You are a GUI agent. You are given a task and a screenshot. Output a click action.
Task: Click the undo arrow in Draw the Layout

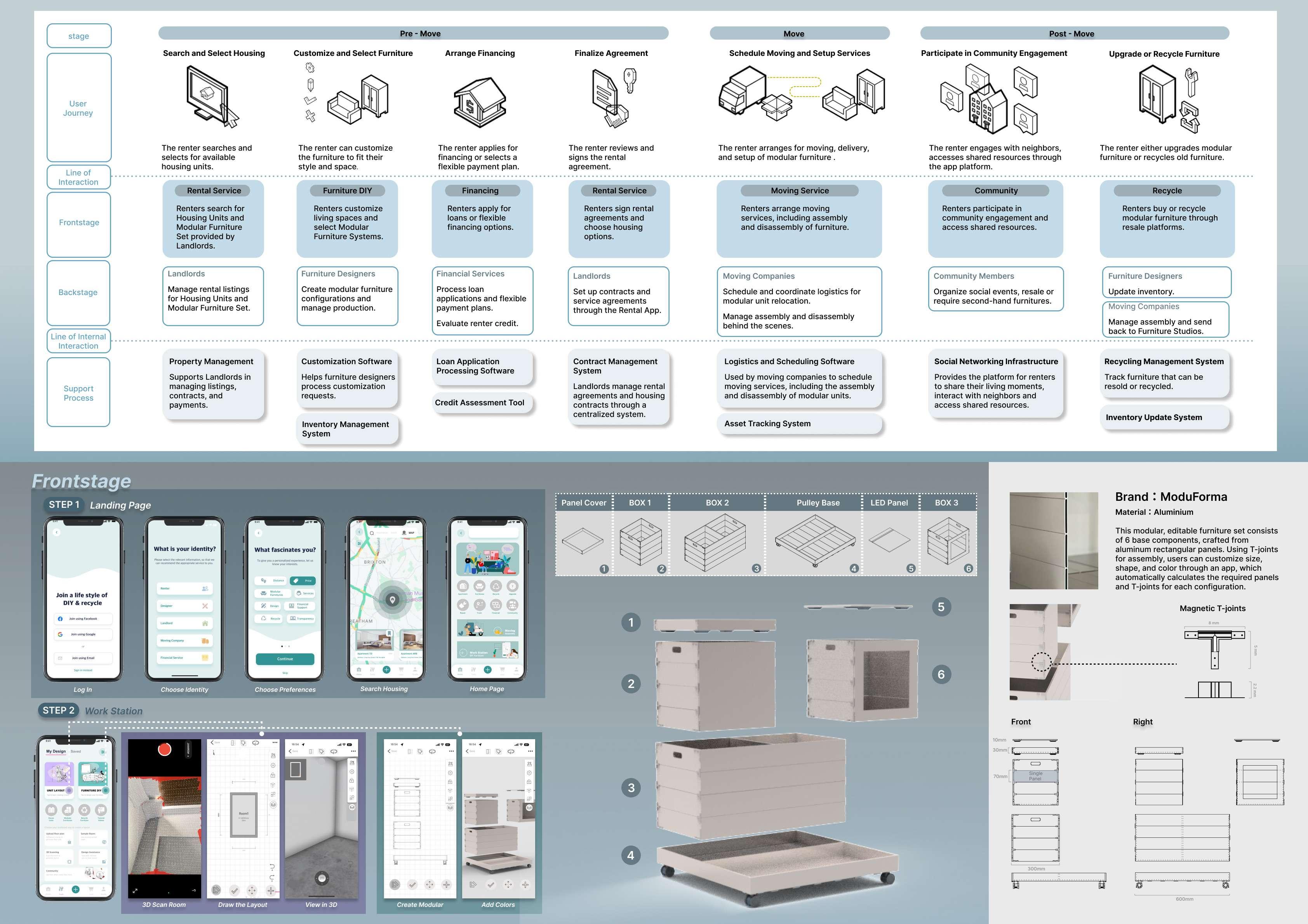coord(272,867)
